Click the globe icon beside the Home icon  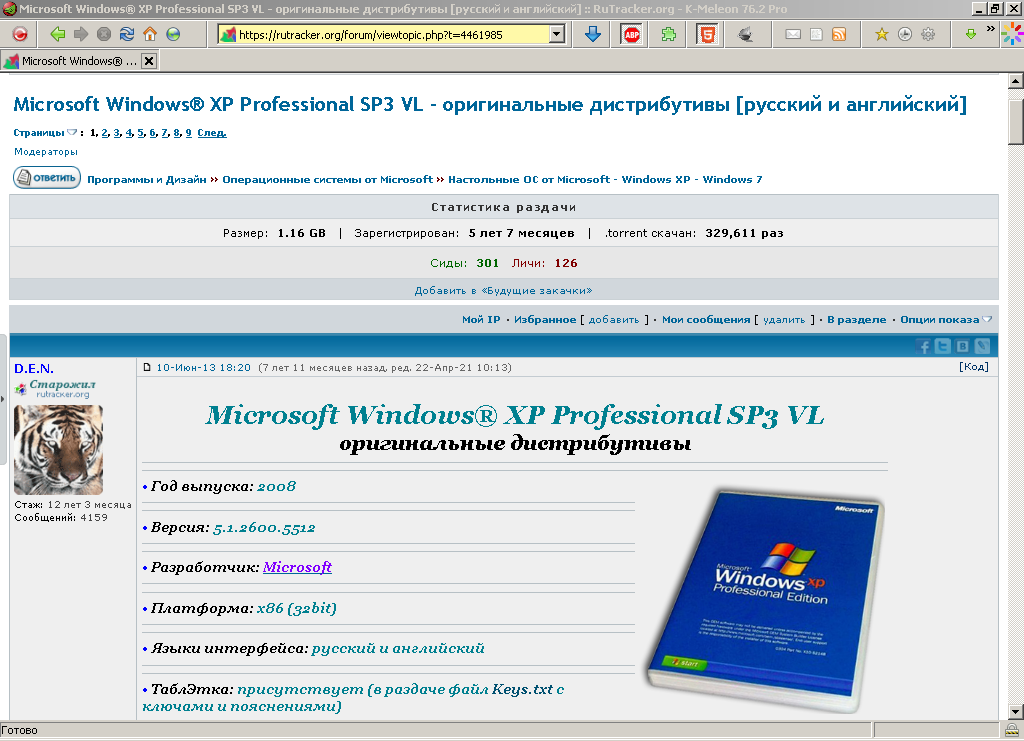click(173, 34)
